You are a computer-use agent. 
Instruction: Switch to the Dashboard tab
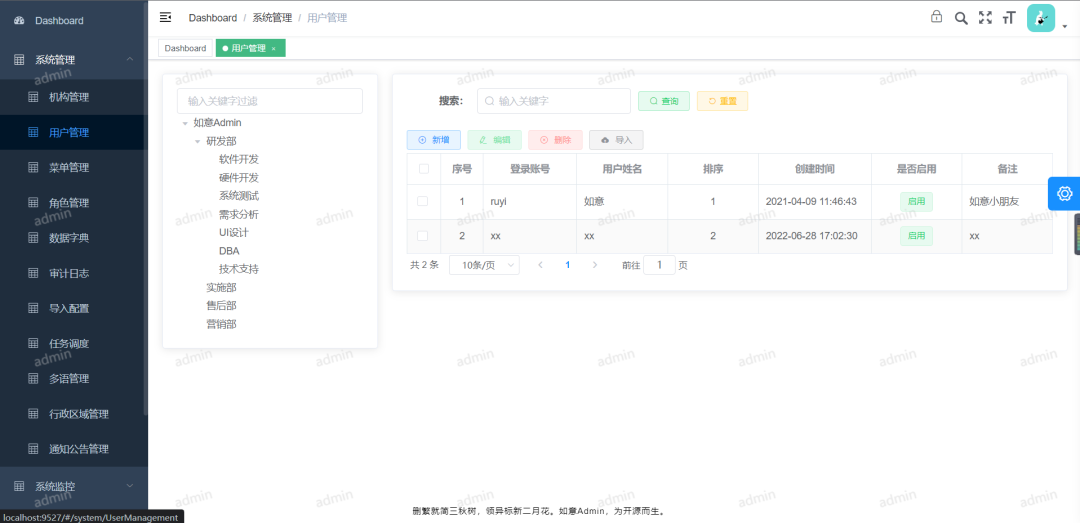click(x=185, y=48)
